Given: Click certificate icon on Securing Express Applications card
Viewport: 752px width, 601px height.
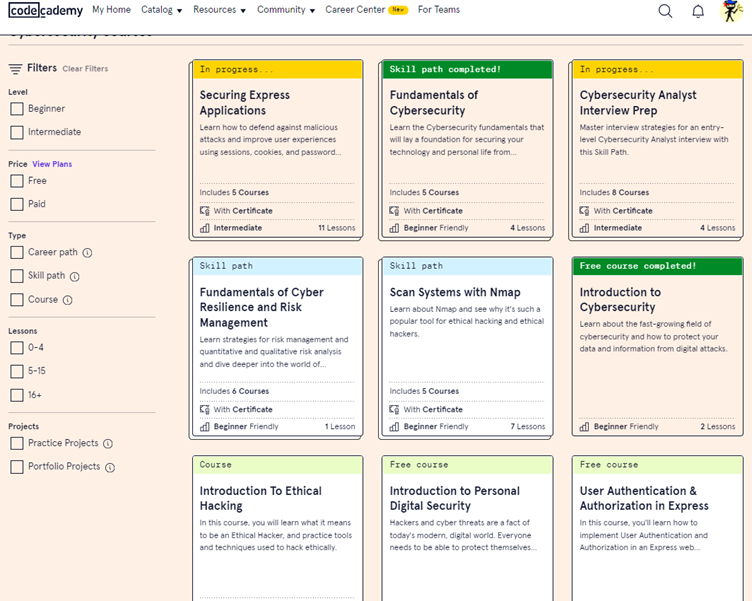Looking at the screenshot, I should [205, 211].
